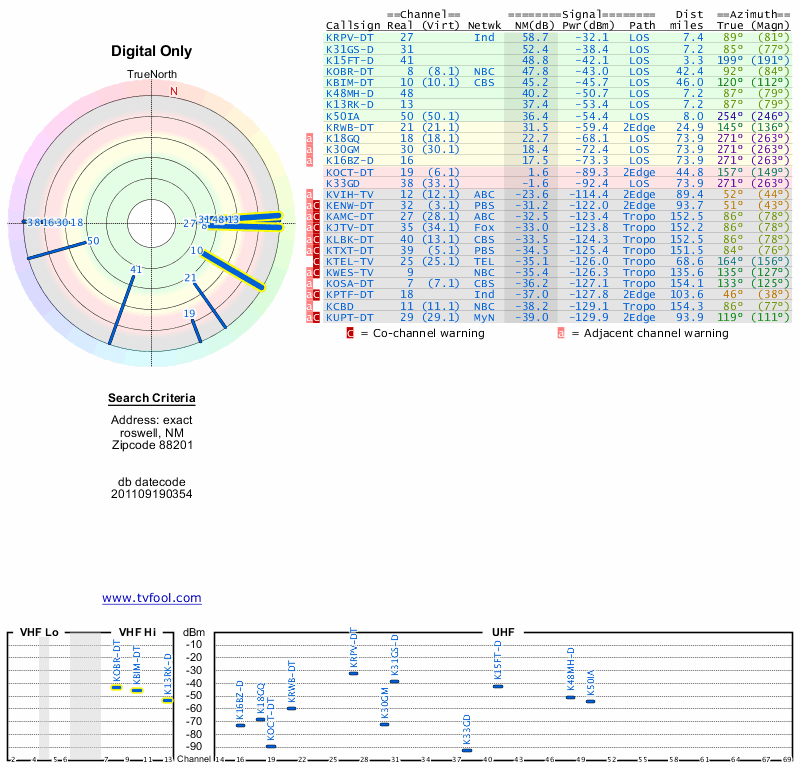Click the adjacent-channel warning icon beside KVIH-TV
Viewport: 800px width, 768px height.
click(310, 194)
